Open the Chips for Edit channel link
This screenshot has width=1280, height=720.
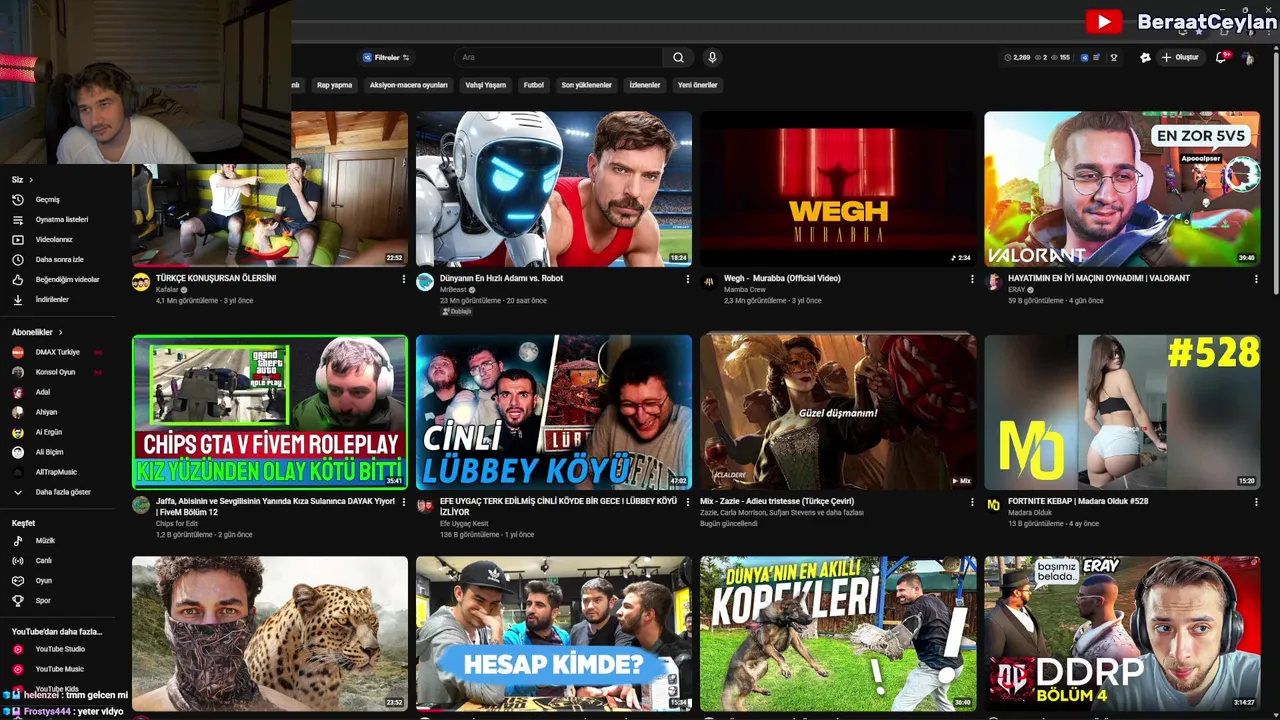point(177,524)
